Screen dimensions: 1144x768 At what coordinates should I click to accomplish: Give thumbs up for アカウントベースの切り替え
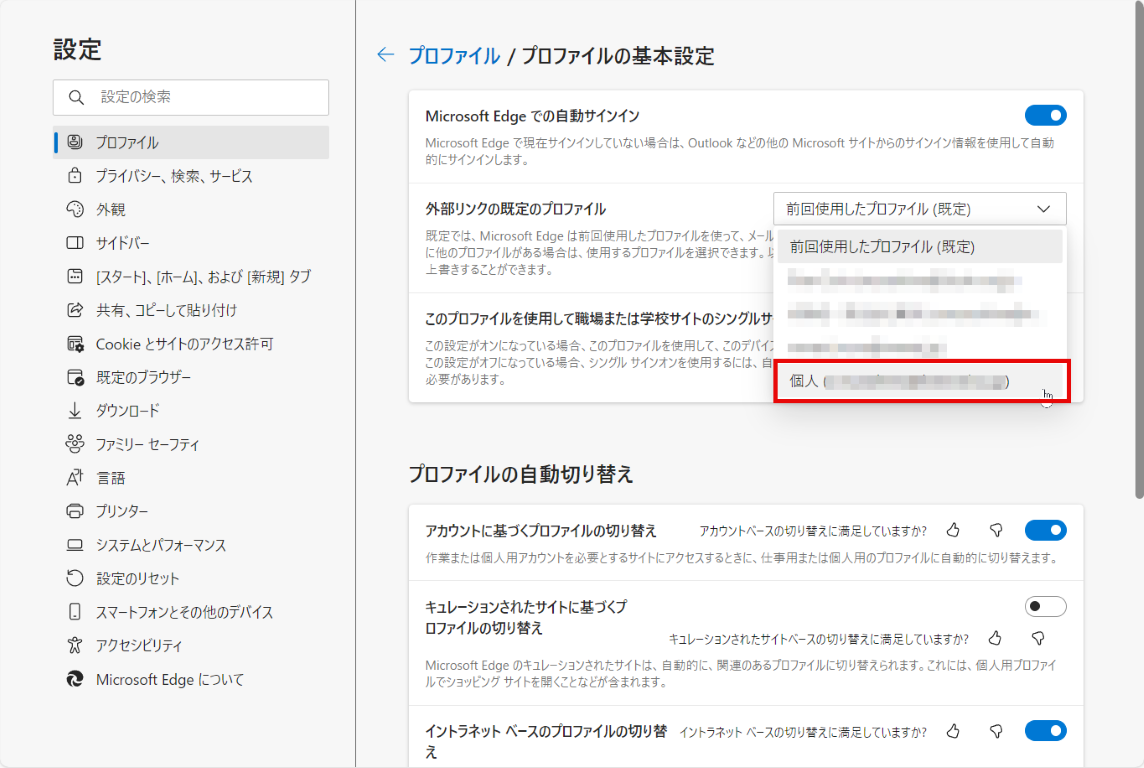953,530
